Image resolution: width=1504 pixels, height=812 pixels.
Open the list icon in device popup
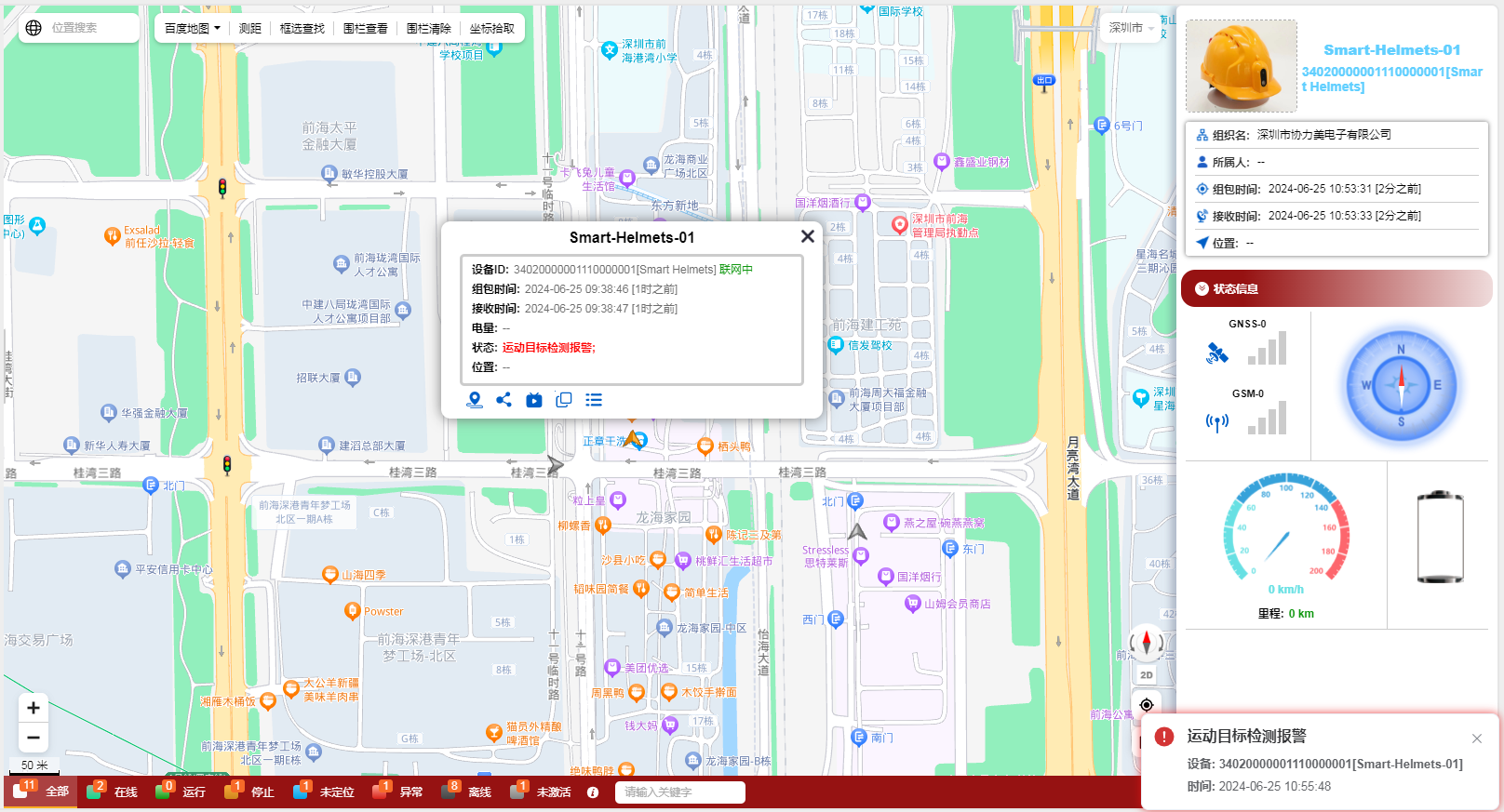click(594, 400)
